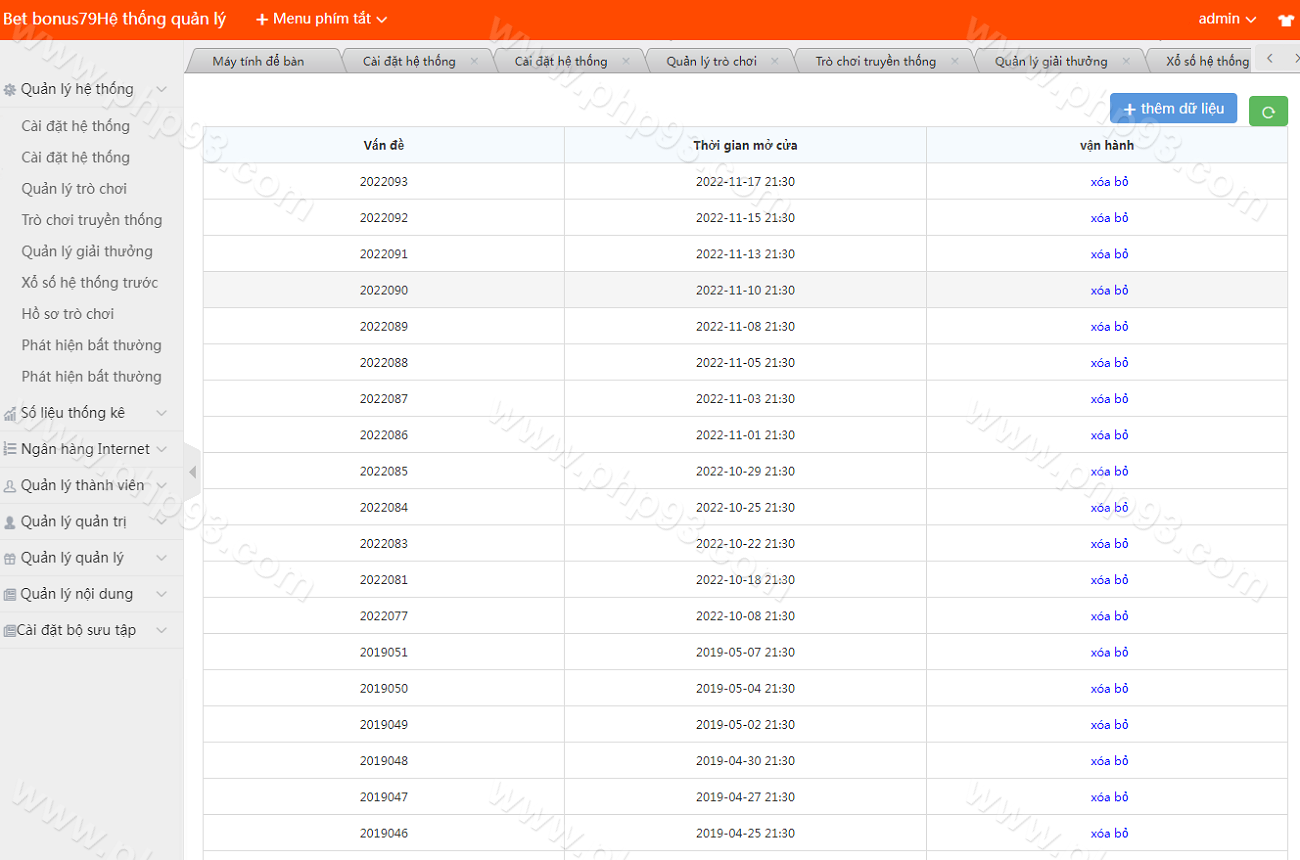Close the Quản lý giải thưởng tab
1300x860 pixels.
tap(1126, 61)
